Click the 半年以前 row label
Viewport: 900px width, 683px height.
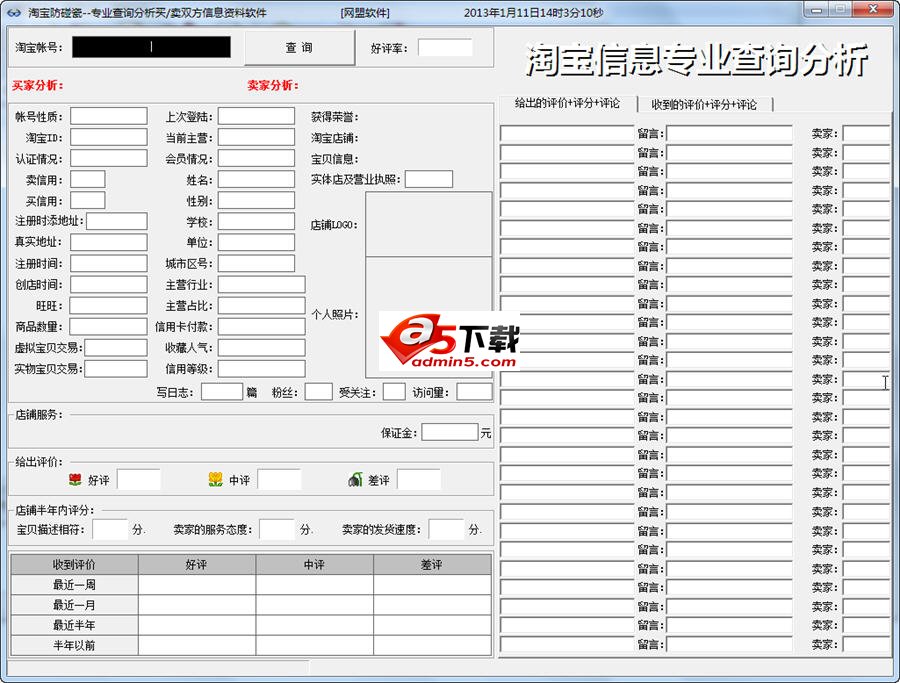[75, 645]
